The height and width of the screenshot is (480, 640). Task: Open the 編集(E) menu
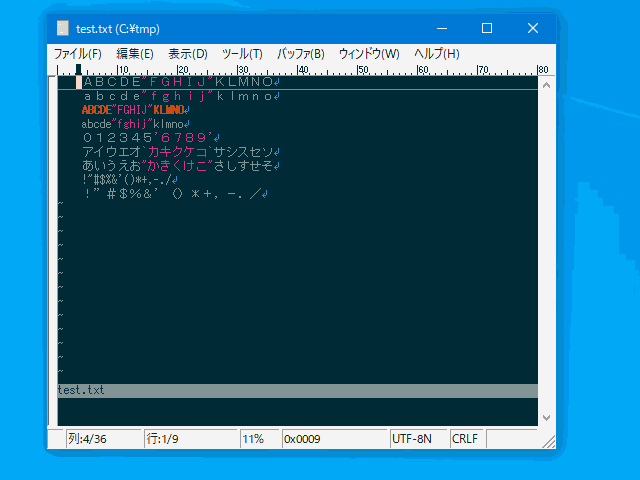pos(135,54)
